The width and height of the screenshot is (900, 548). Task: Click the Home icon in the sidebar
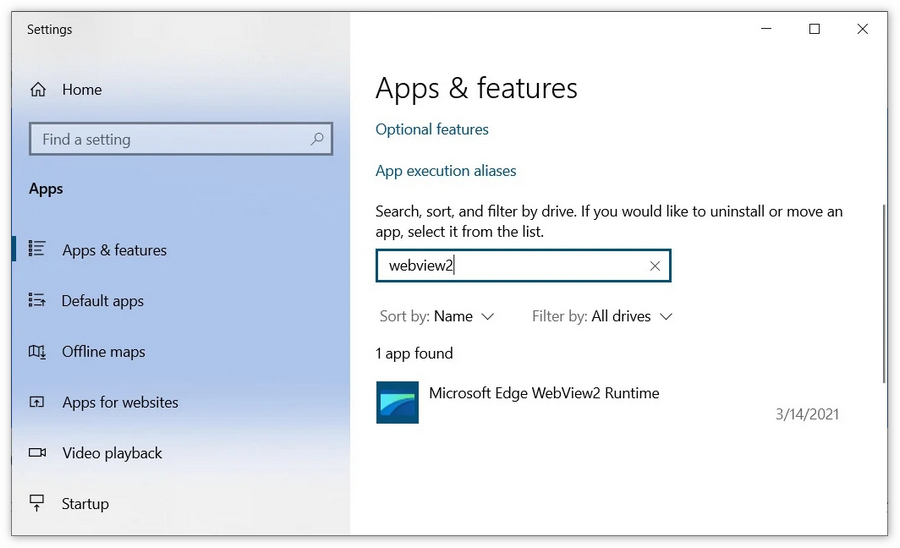tap(38, 90)
